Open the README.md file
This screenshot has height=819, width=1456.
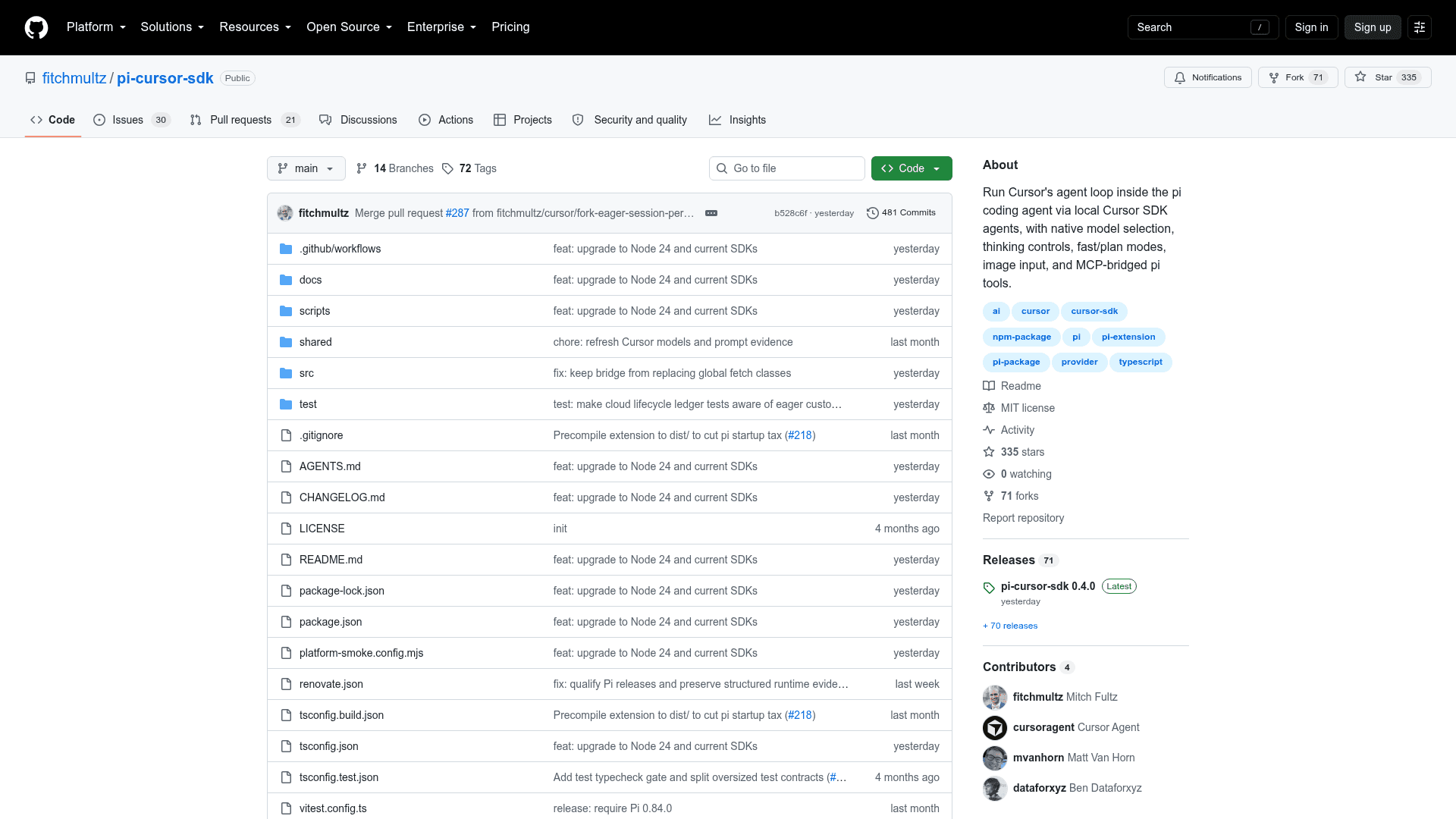click(x=331, y=560)
